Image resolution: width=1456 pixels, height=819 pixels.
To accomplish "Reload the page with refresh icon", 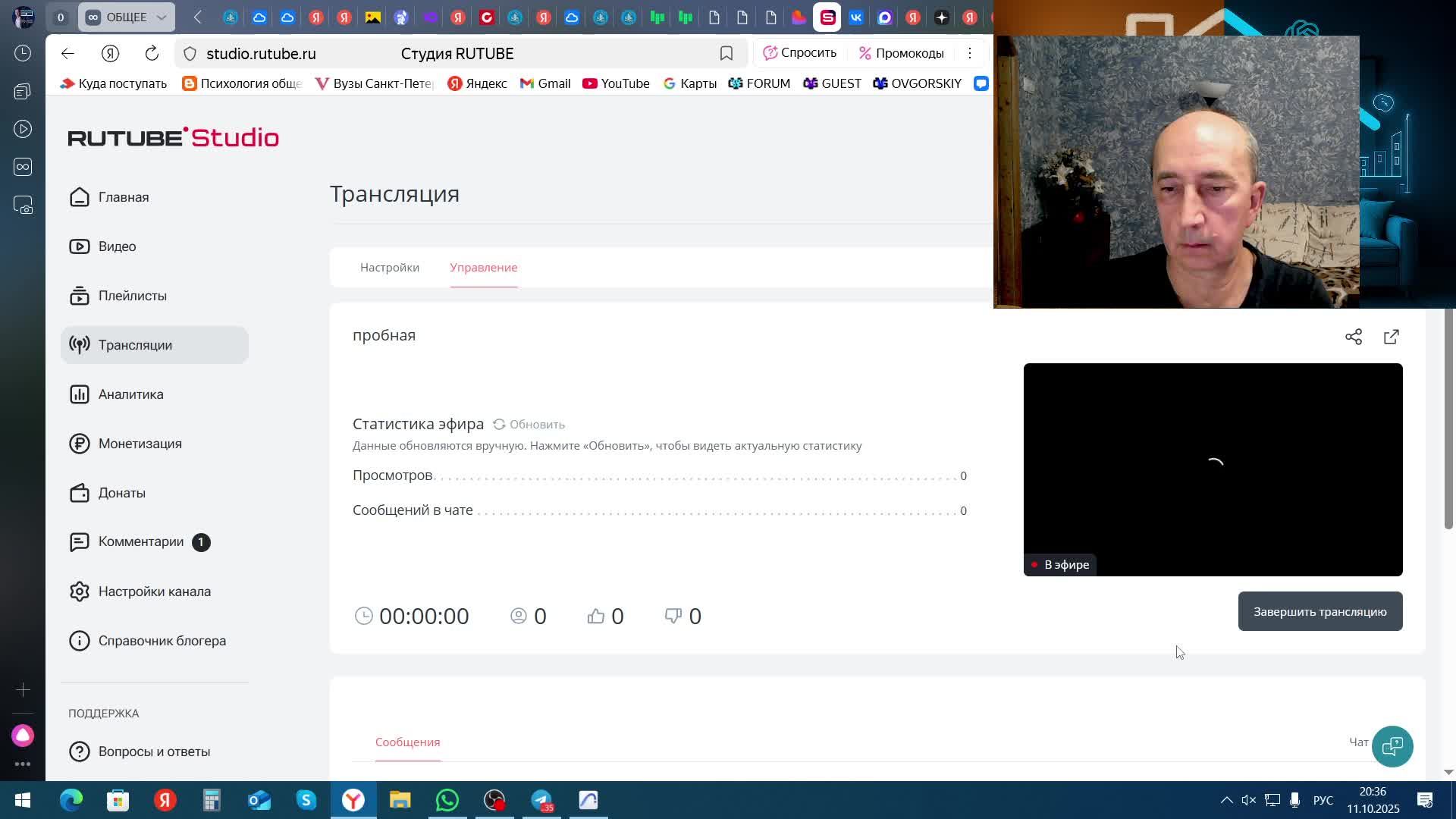I will coord(152,53).
